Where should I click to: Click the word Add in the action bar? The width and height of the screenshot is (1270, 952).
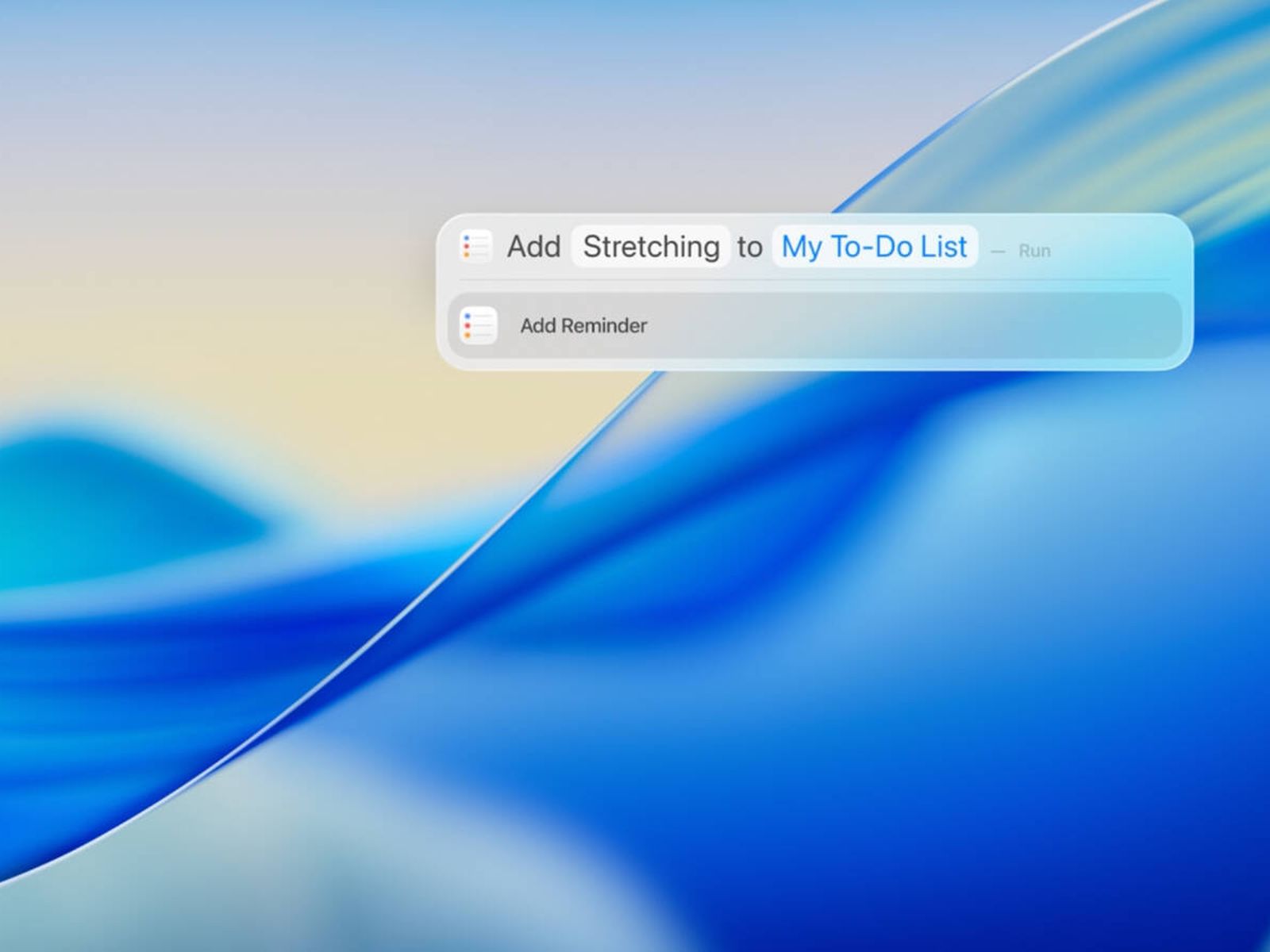[x=533, y=247]
